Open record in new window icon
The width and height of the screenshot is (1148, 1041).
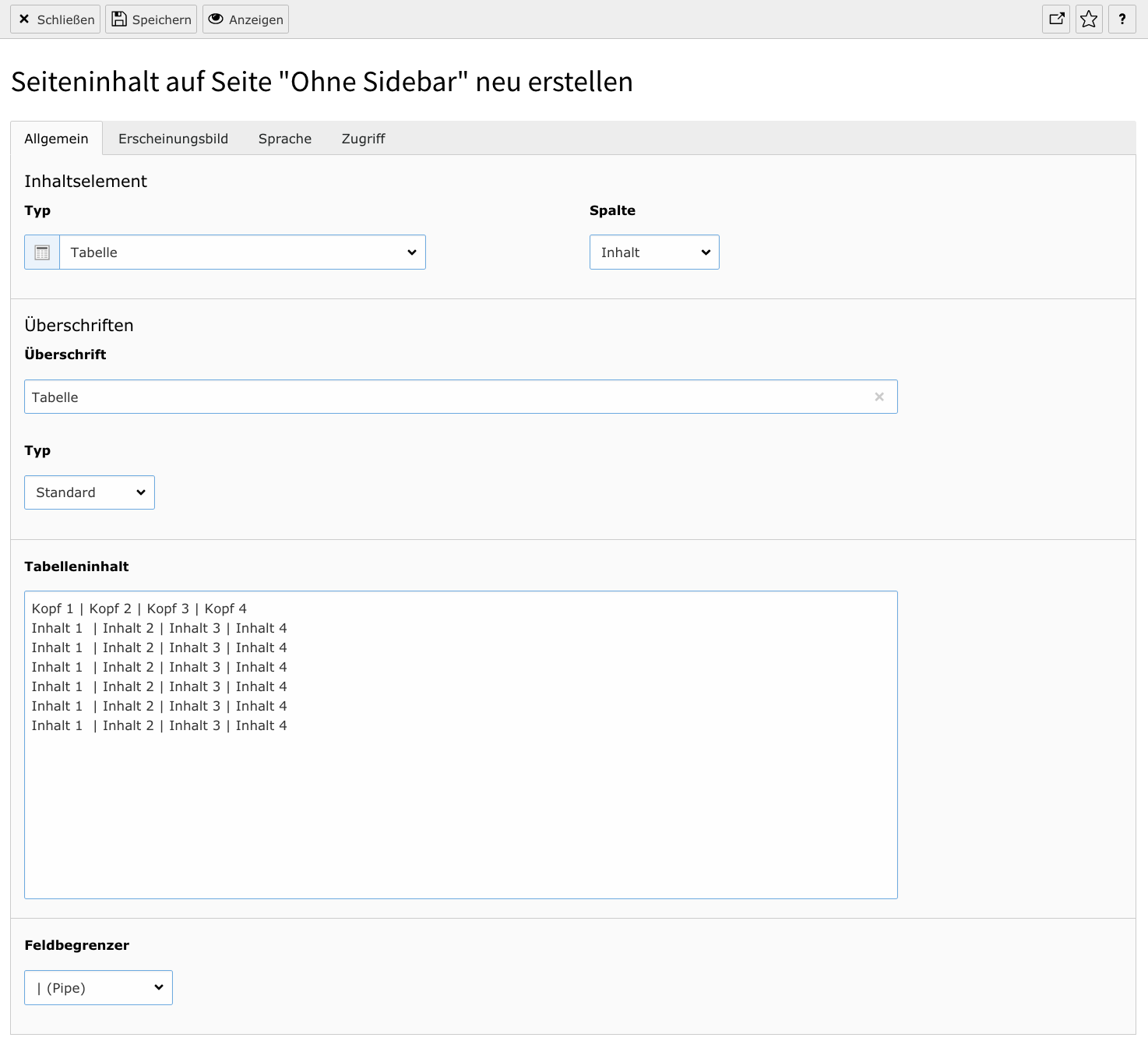point(1056,19)
